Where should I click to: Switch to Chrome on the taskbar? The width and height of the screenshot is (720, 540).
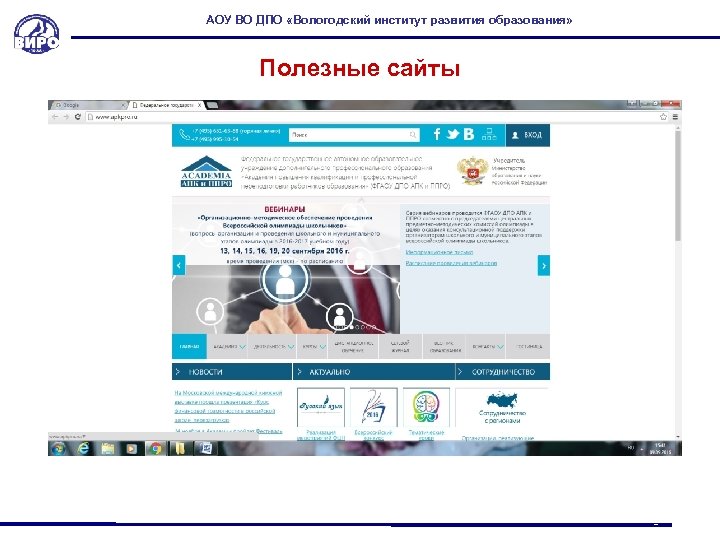coord(156,448)
